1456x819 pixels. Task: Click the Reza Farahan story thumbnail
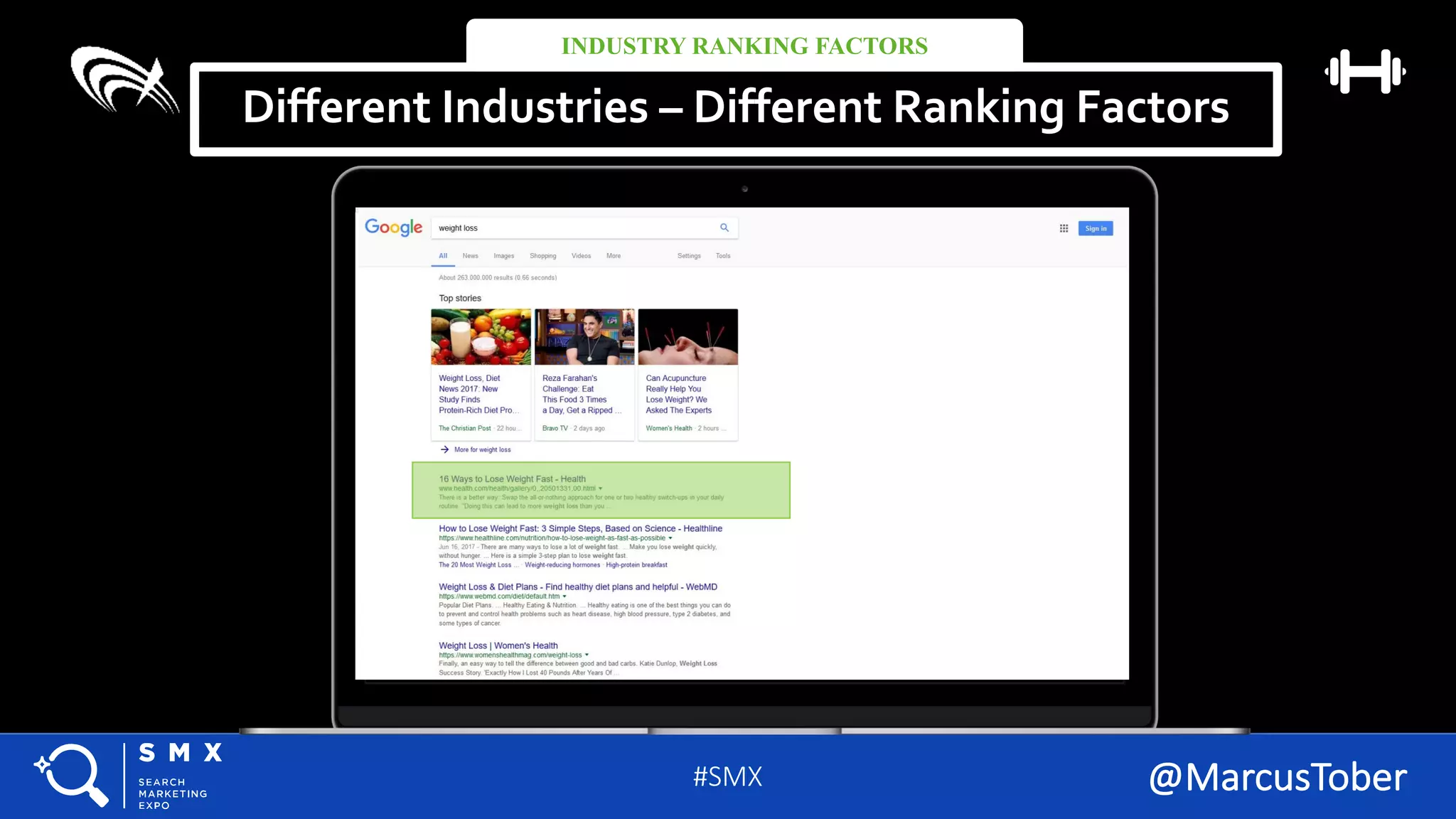tap(584, 336)
